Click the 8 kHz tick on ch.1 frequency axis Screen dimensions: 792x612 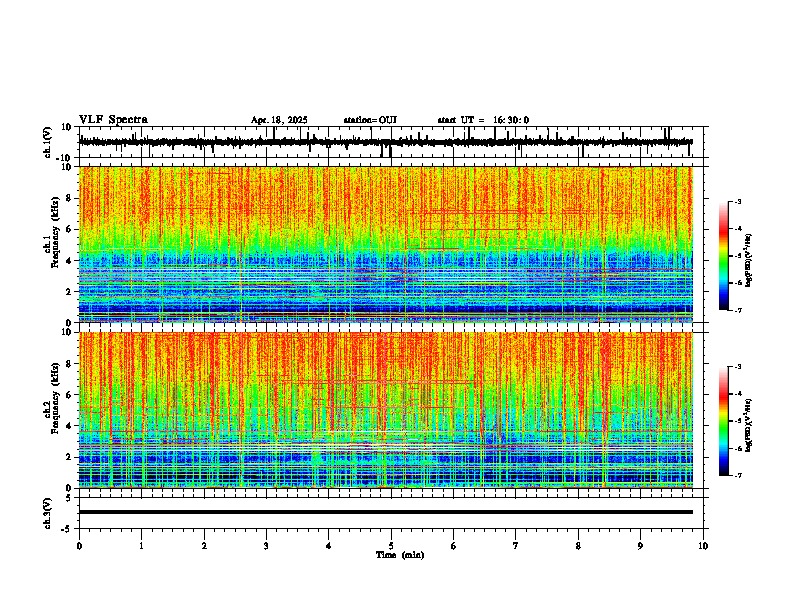[x=70, y=198]
